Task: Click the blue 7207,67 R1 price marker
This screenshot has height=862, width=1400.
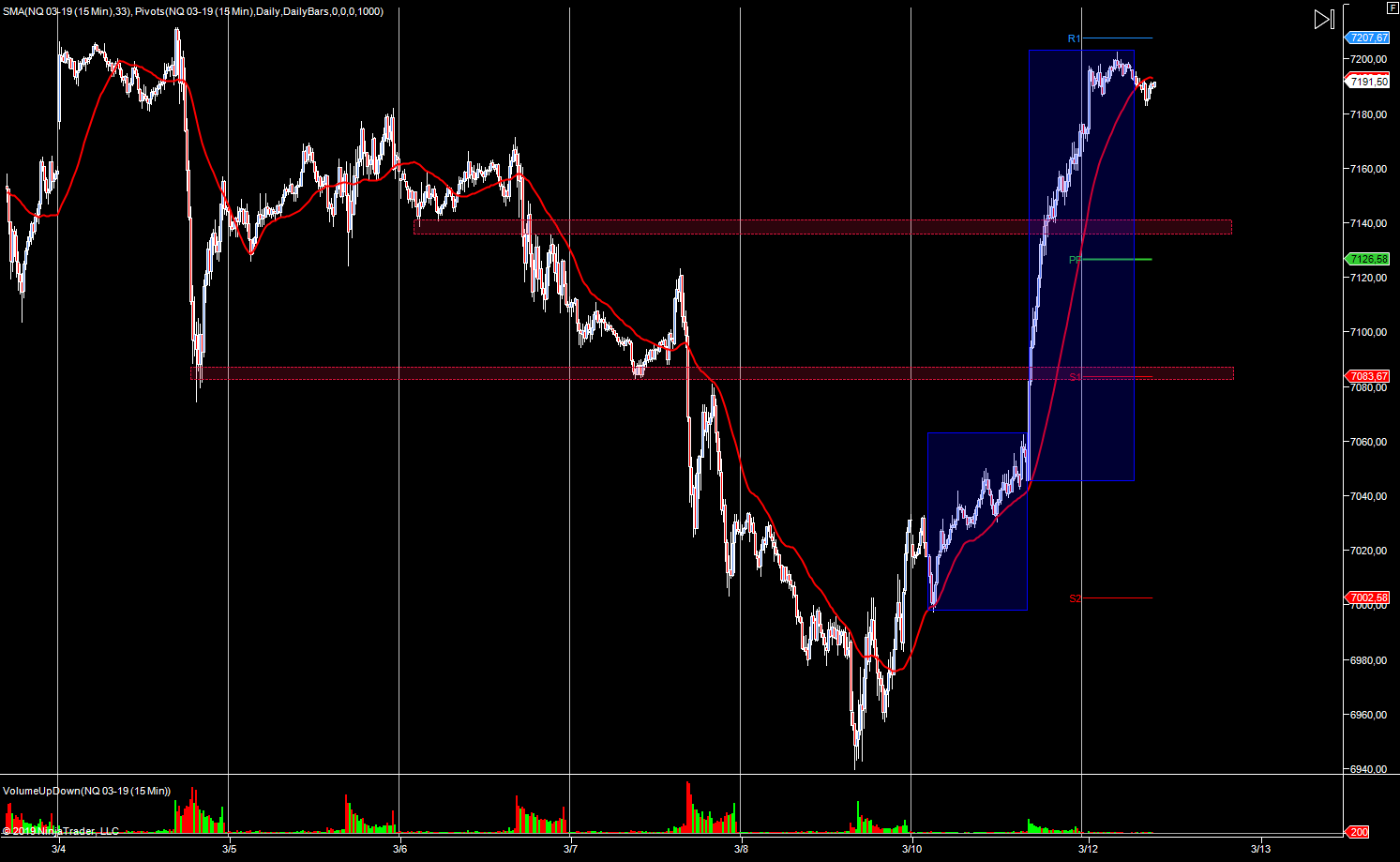Action: click(x=1367, y=38)
